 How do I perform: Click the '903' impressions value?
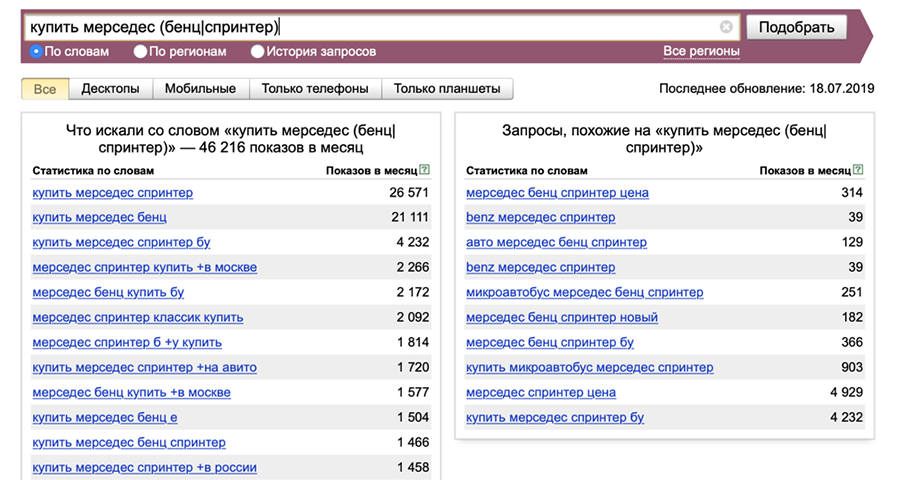851,367
